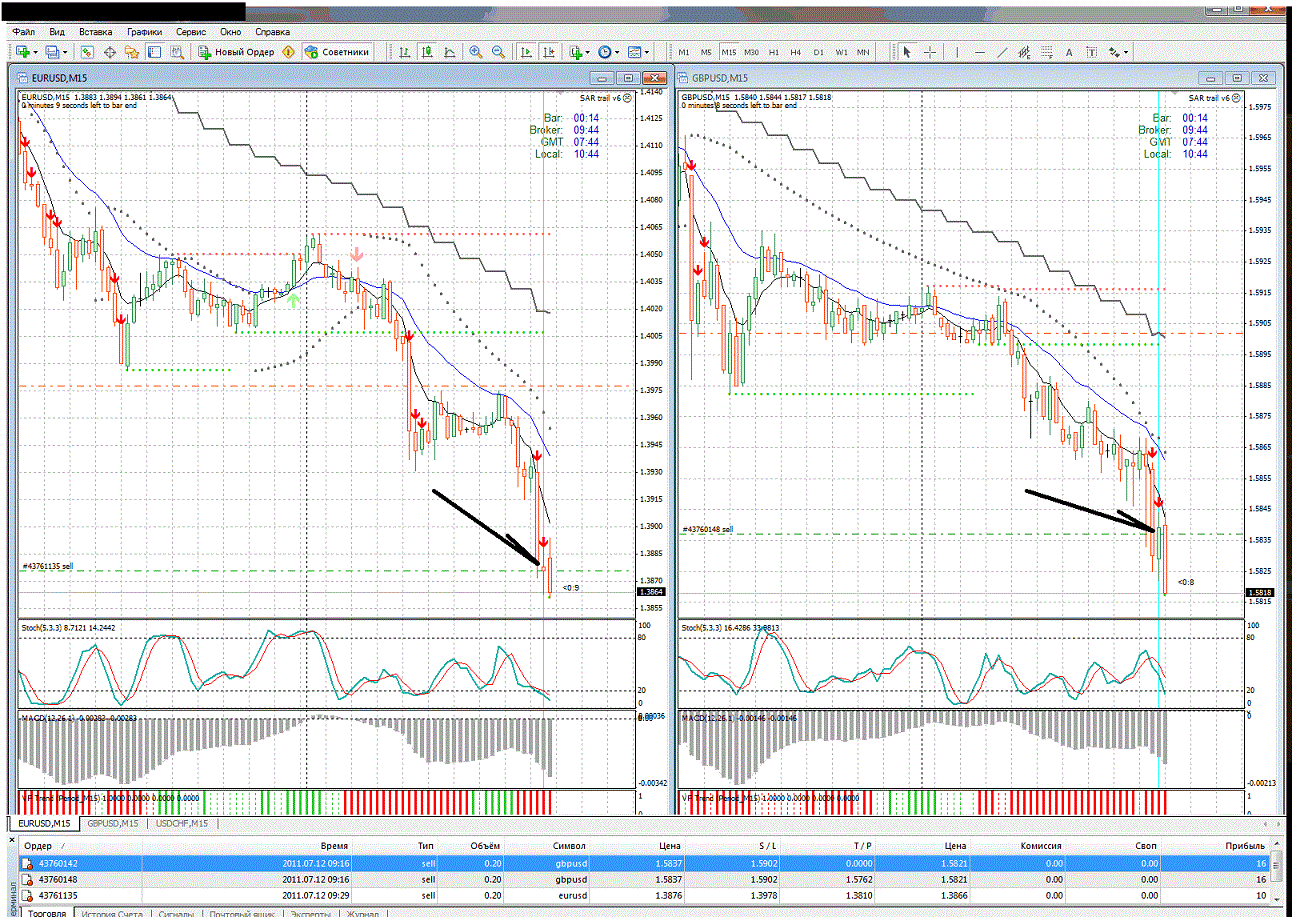Select the arrow cursor tool
The image size is (1292, 917).
pyautogui.click(x=907, y=52)
